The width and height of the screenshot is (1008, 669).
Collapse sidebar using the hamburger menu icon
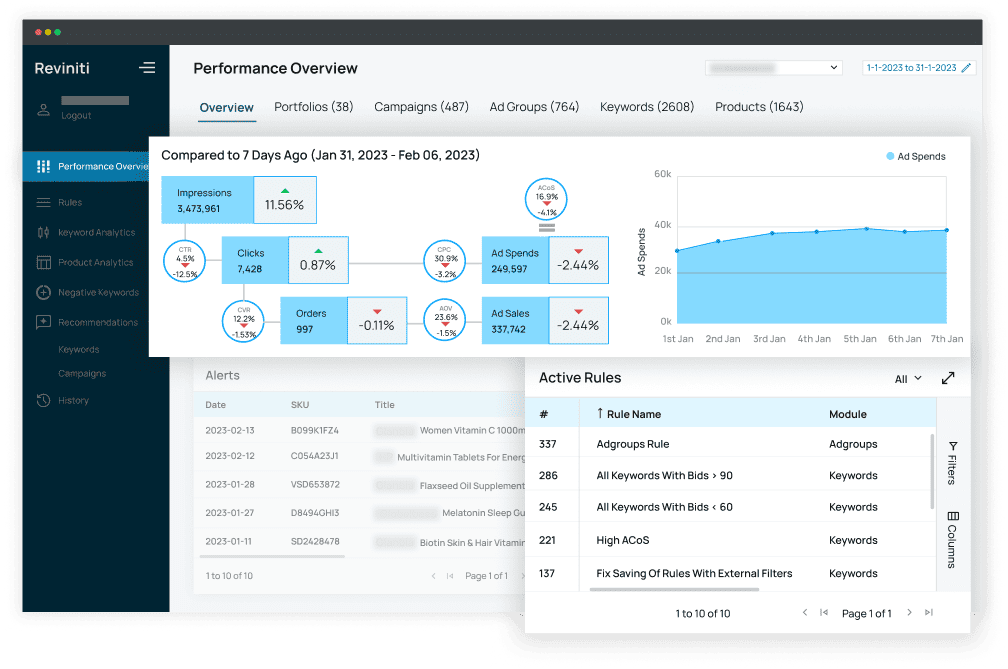[x=147, y=68]
